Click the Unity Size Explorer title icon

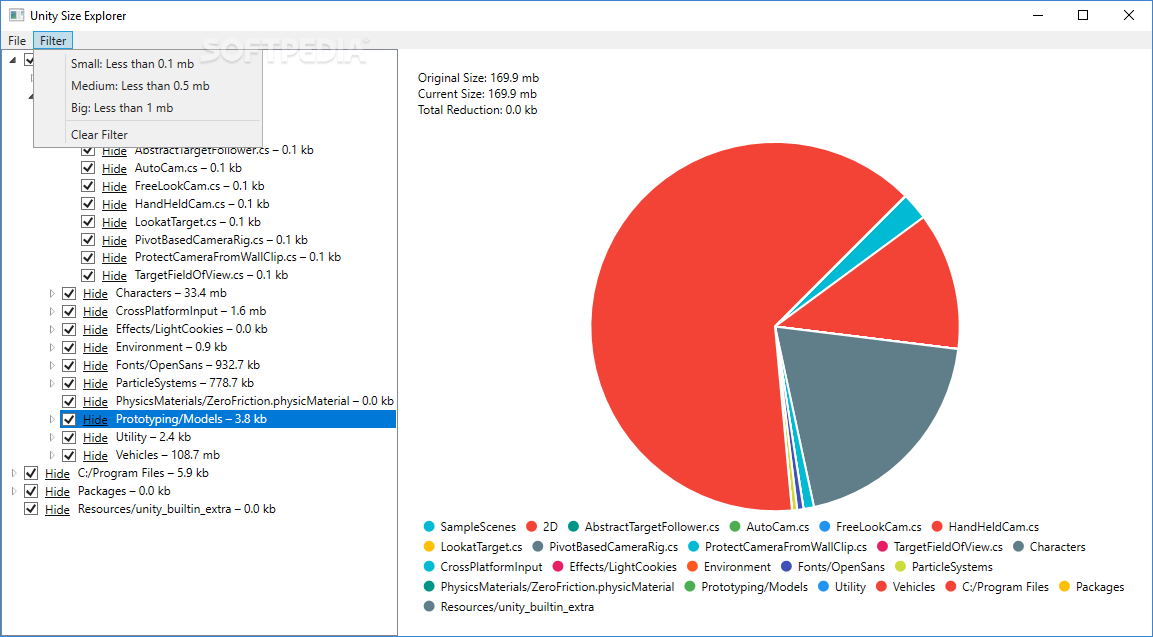tap(16, 15)
